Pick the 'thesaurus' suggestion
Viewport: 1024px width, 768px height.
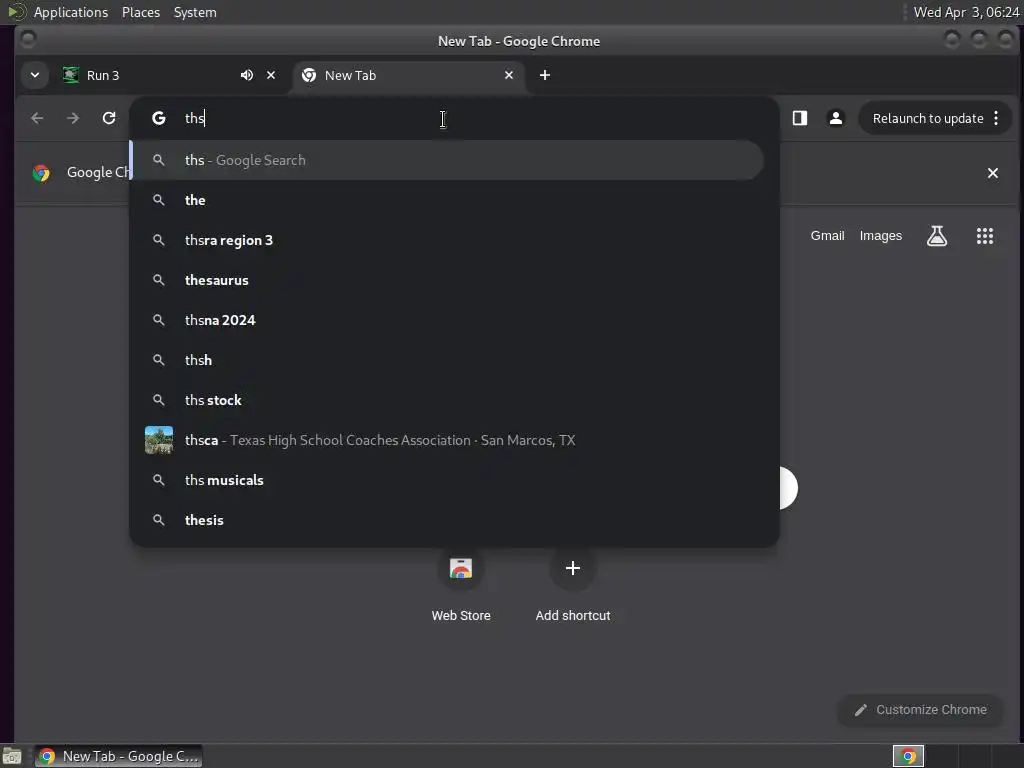click(x=447, y=280)
